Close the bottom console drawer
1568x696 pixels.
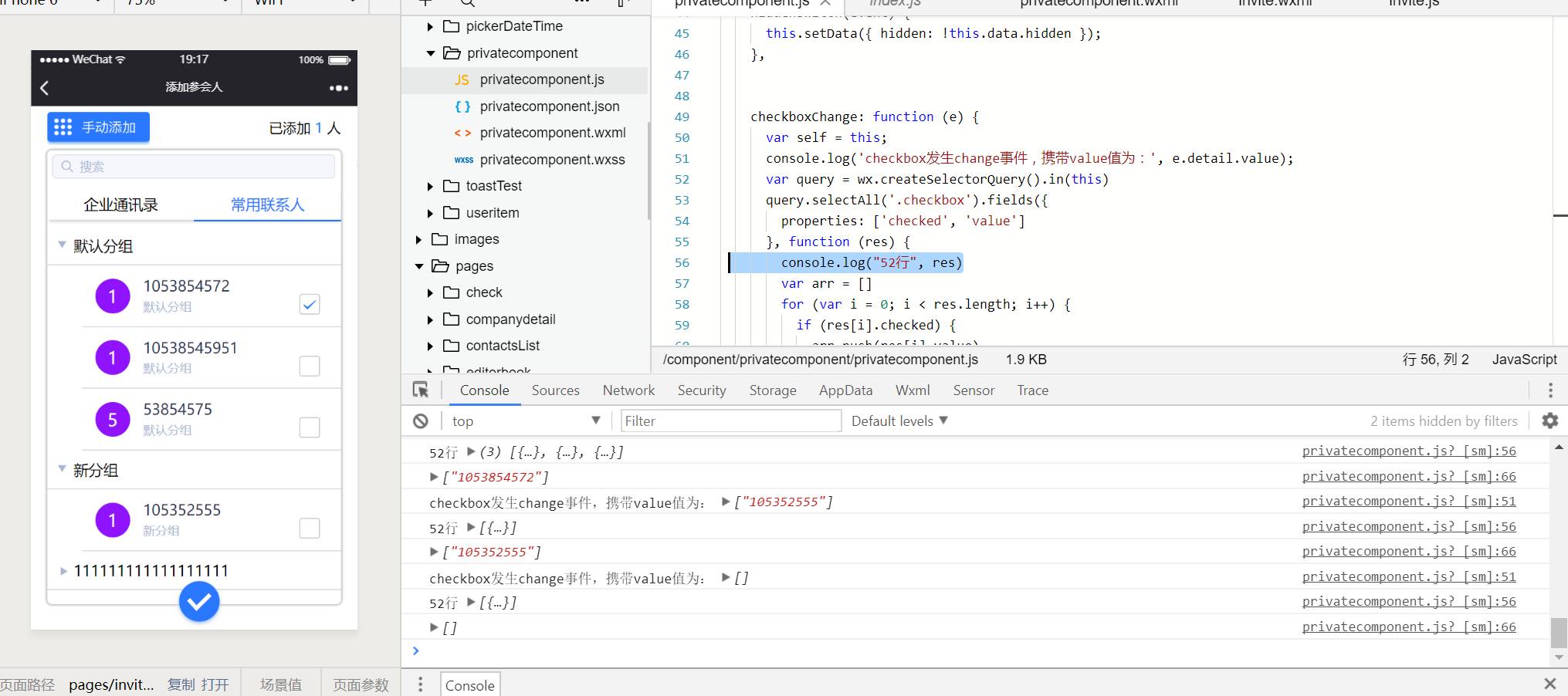click(x=1549, y=684)
